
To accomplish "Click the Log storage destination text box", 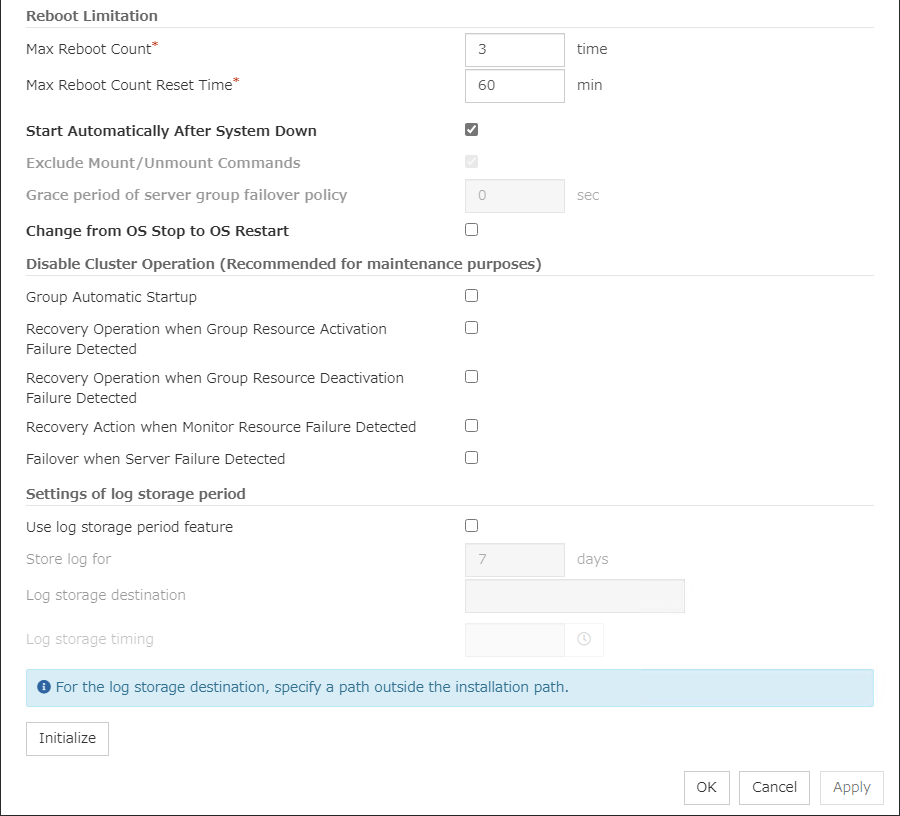I will click(x=575, y=596).
